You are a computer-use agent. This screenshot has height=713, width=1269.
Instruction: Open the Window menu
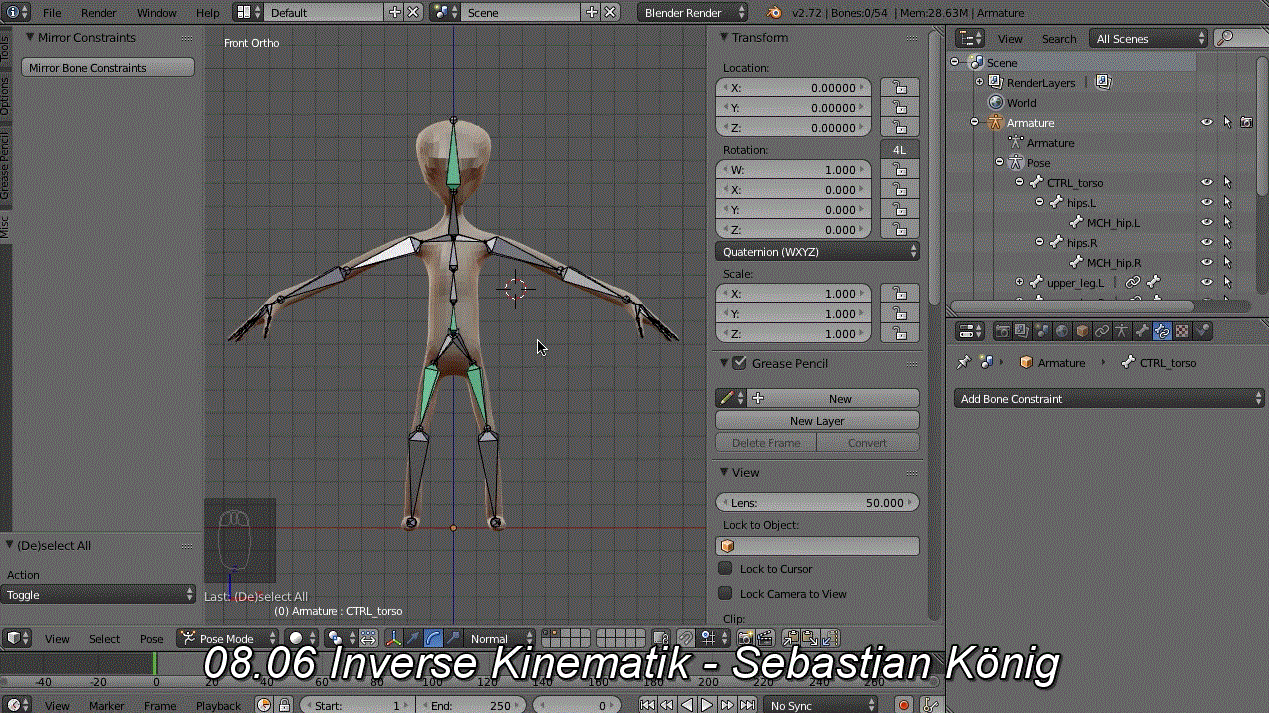coord(156,13)
